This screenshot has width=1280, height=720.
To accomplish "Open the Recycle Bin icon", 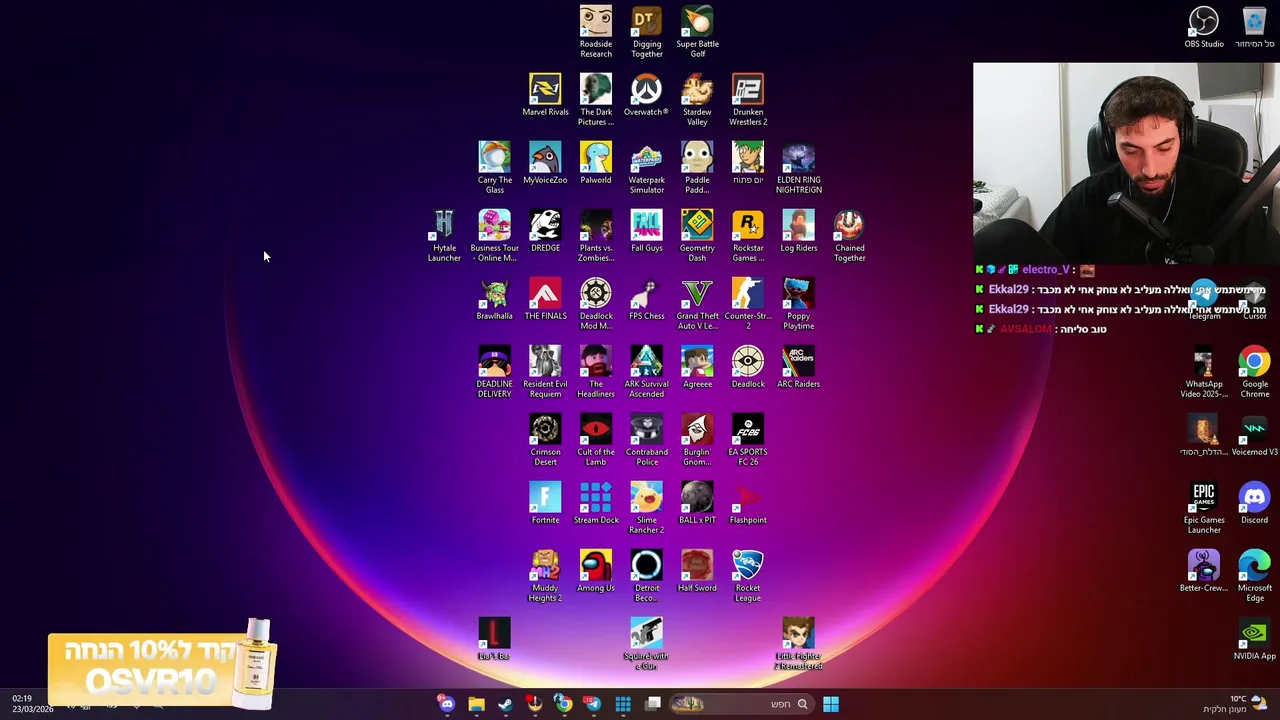I will coord(1254,28).
